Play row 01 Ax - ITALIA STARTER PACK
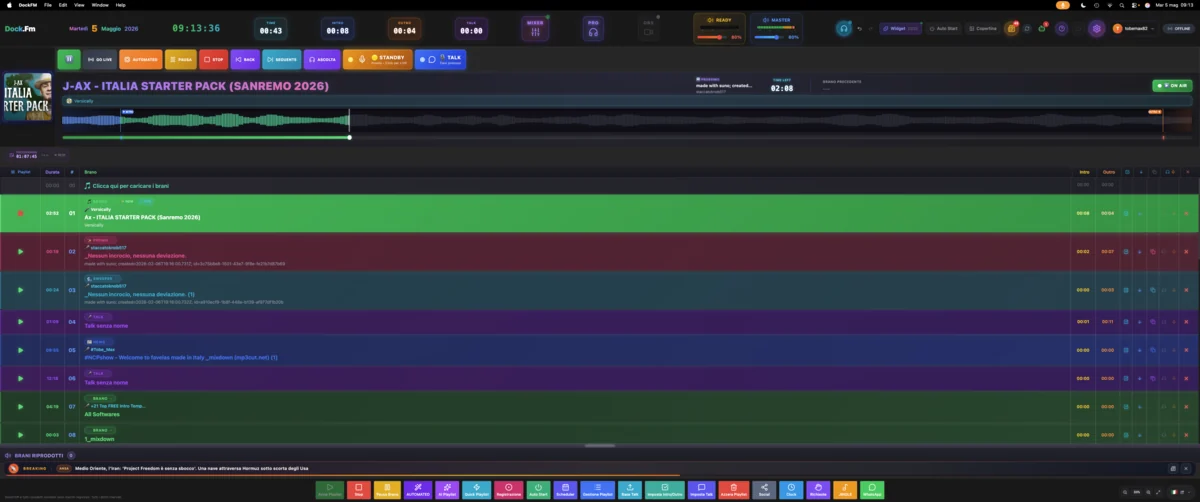The height and width of the screenshot is (502, 1200). (x=20, y=213)
